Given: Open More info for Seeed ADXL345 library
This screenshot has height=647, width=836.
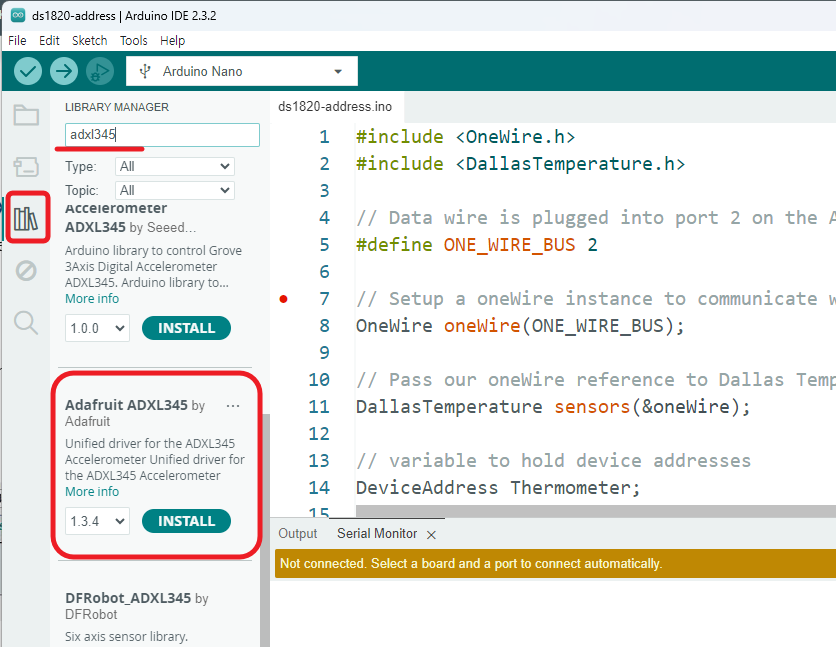Looking at the screenshot, I should click(92, 298).
